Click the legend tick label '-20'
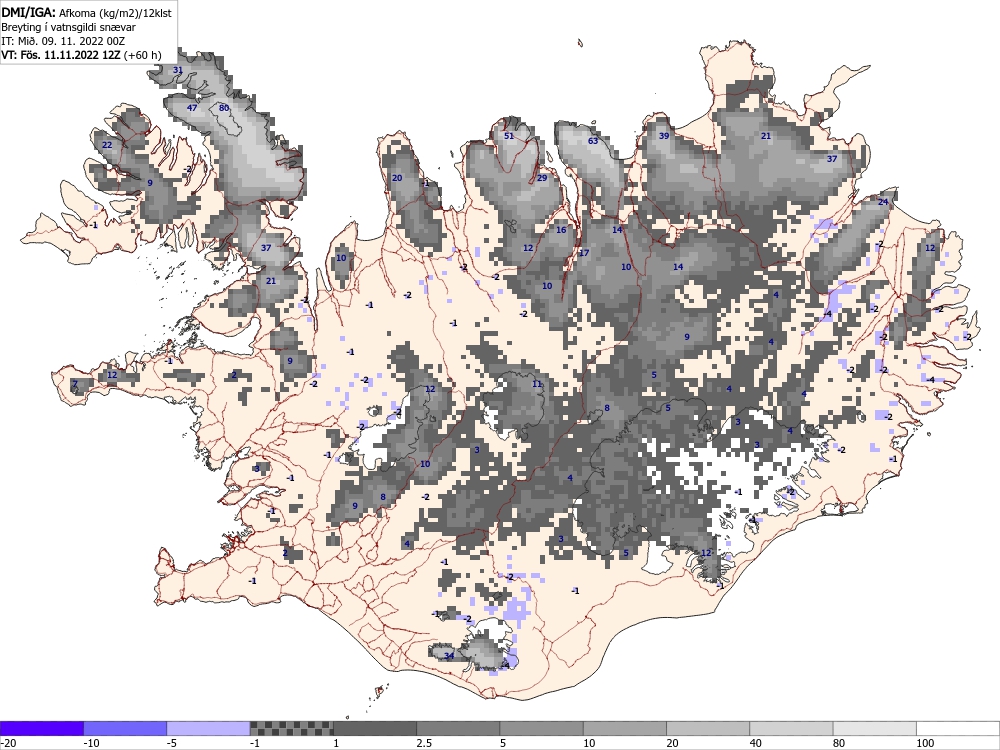 [8, 743]
